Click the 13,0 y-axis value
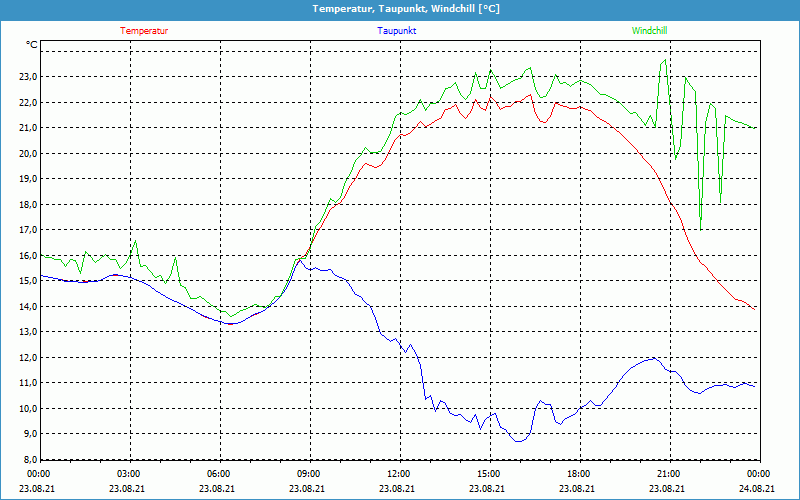Image resolution: width=800 pixels, height=500 pixels. coord(29,332)
